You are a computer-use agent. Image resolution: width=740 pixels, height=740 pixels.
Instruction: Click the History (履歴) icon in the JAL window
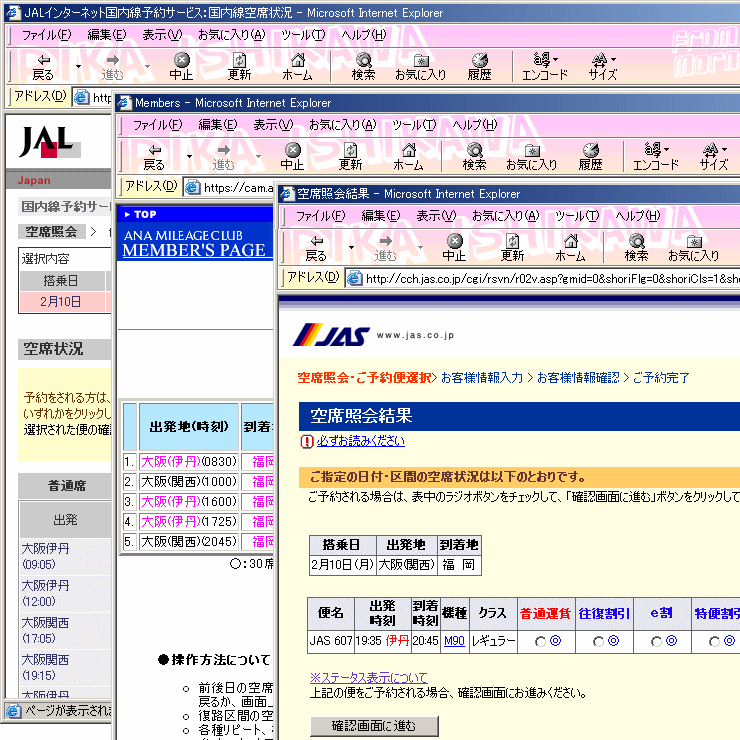[x=479, y=66]
